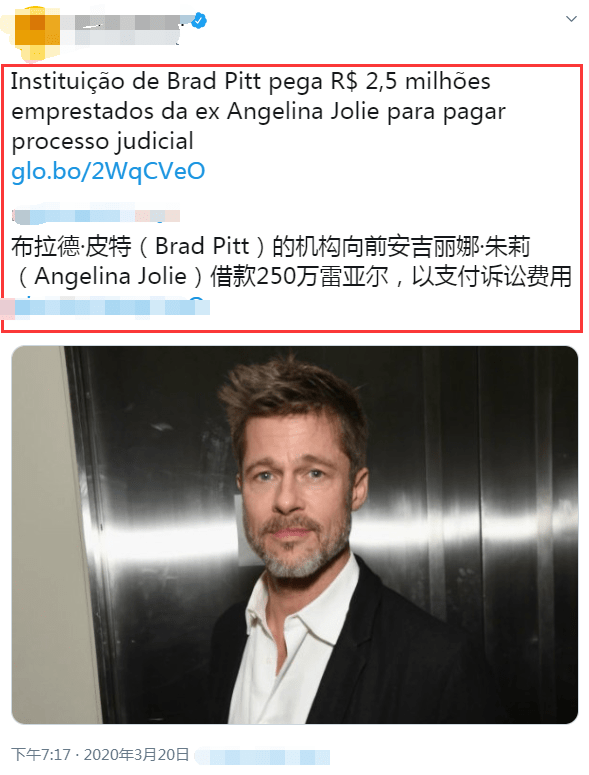Click 'Brad Pitt' in the Portuguese headline
This screenshot has height=775, width=589.
point(214,82)
